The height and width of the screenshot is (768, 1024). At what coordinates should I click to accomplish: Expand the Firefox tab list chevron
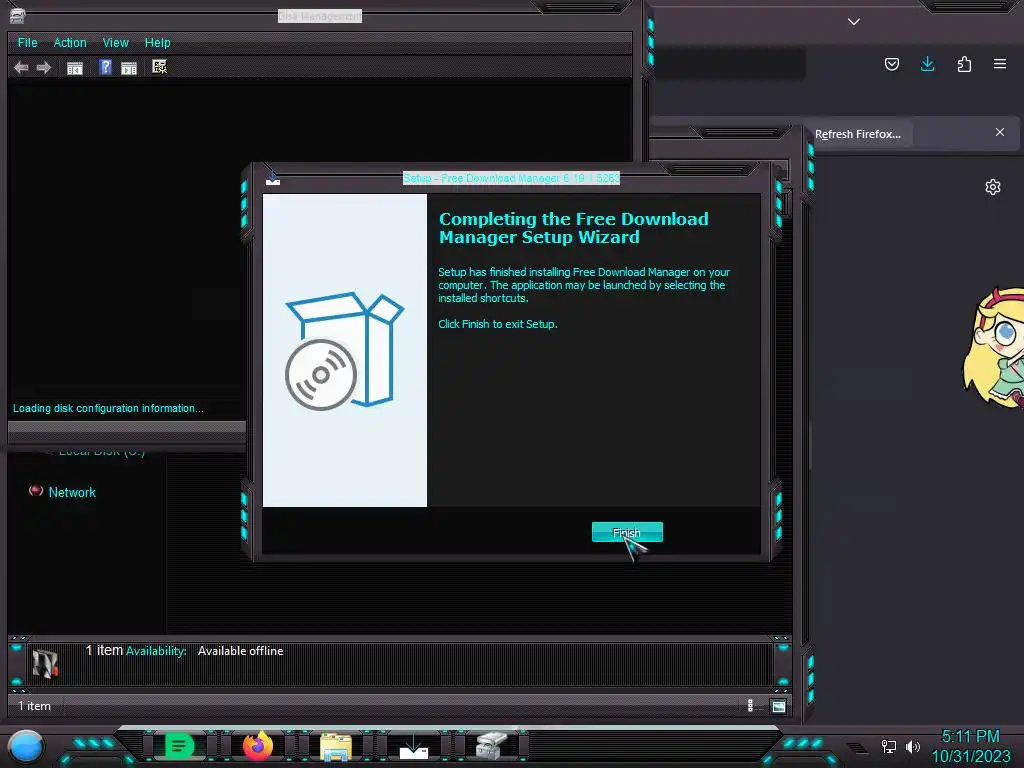(854, 22)
